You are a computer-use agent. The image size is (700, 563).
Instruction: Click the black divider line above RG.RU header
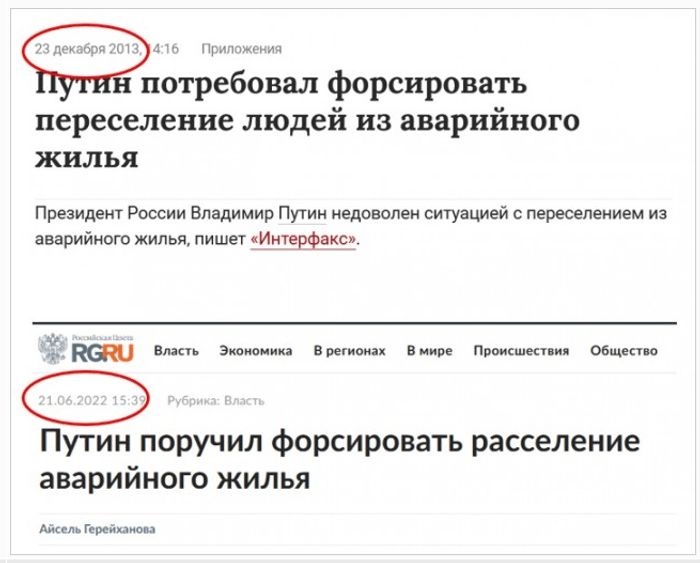click(350, 324)
